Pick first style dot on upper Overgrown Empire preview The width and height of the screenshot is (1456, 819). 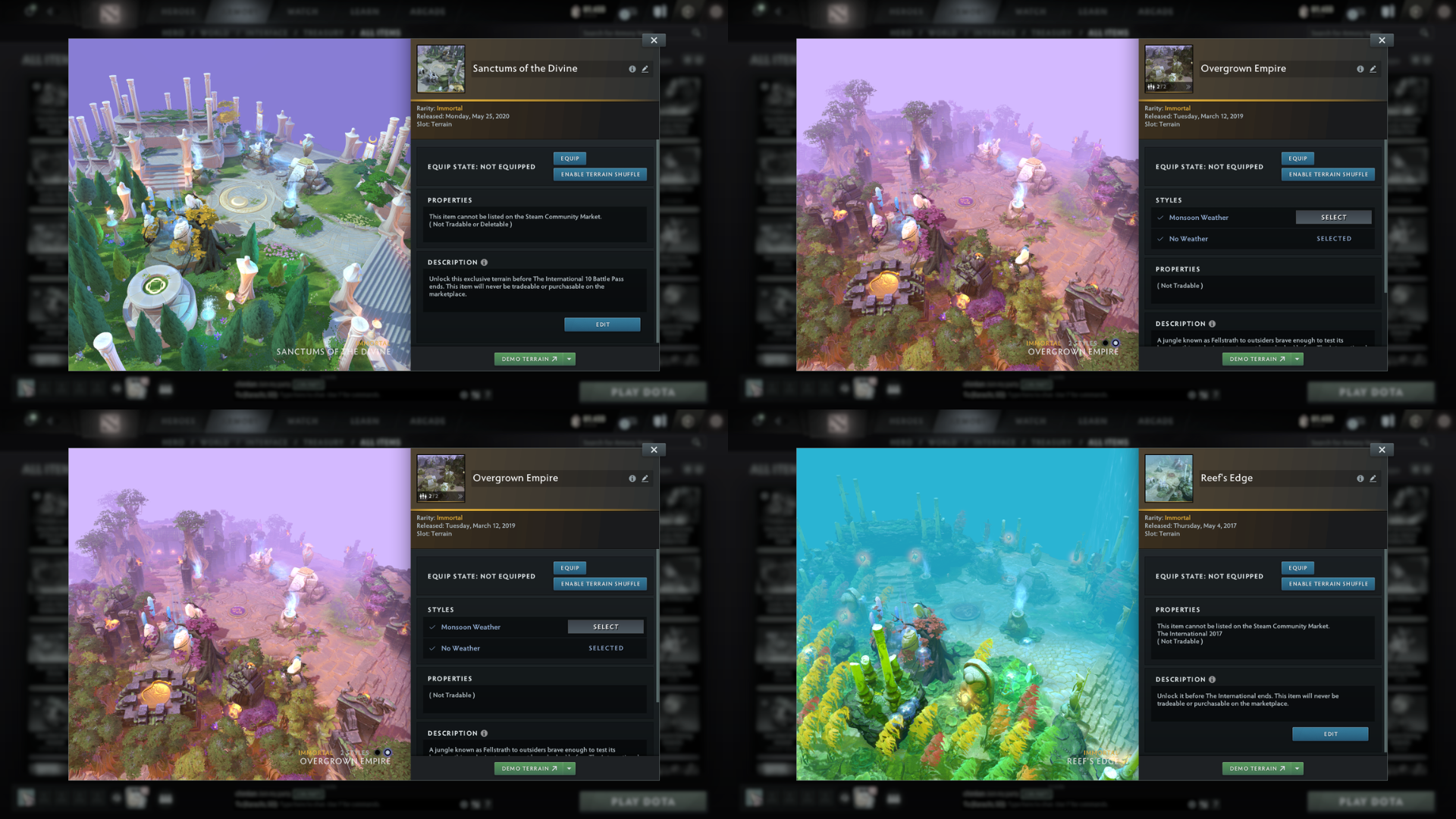(1105, 344)
